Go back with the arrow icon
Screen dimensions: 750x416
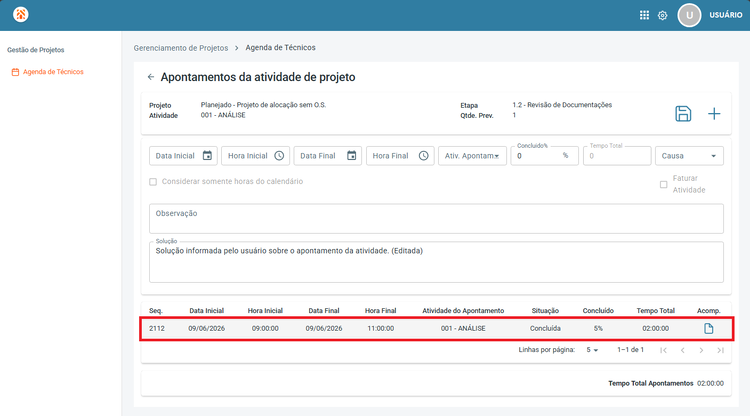pos(151,77)
